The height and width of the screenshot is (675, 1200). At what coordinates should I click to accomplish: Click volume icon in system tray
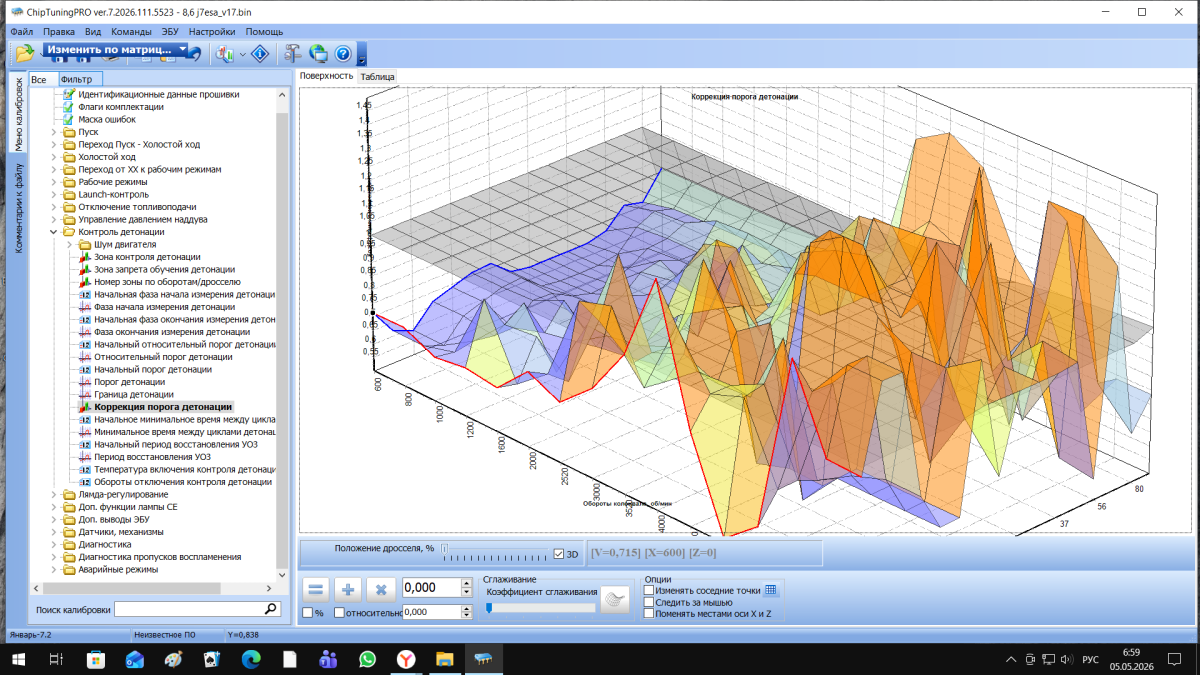(x=1067, y=659)
